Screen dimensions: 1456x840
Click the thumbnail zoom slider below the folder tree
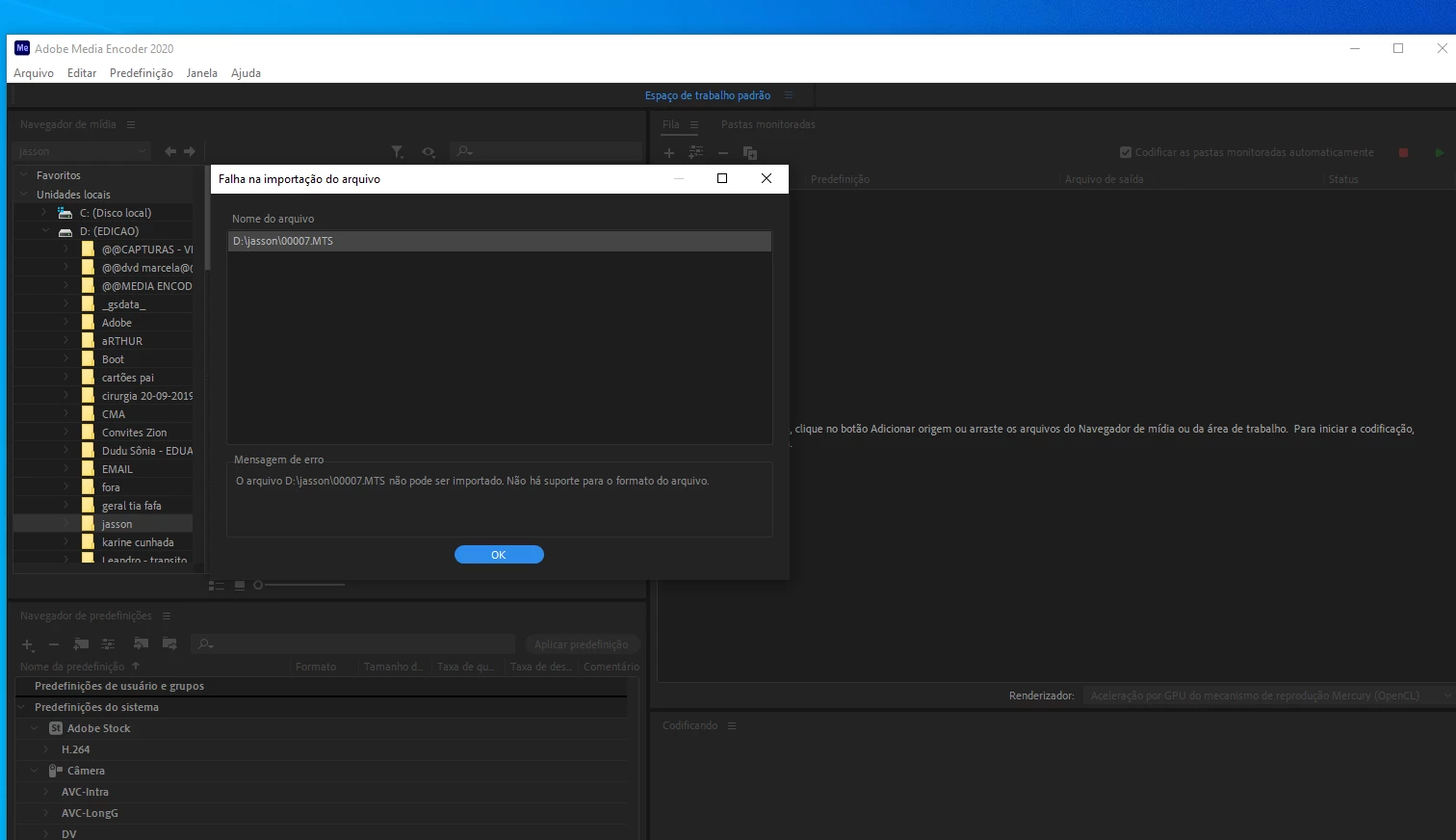click(x=299, y=585)
